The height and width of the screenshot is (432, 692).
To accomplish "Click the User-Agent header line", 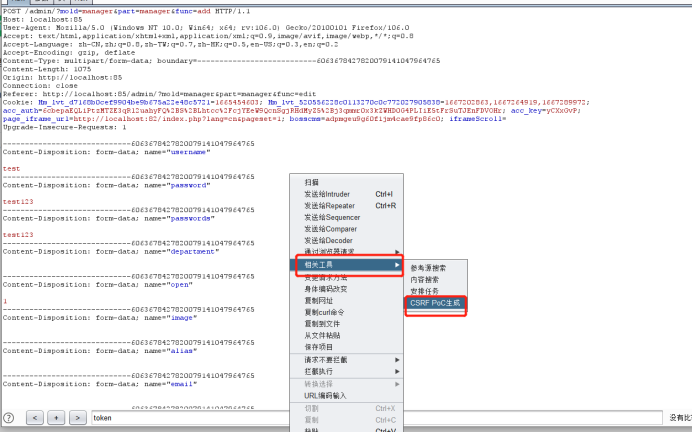I will pyautogui.click(x=206, y=27).
